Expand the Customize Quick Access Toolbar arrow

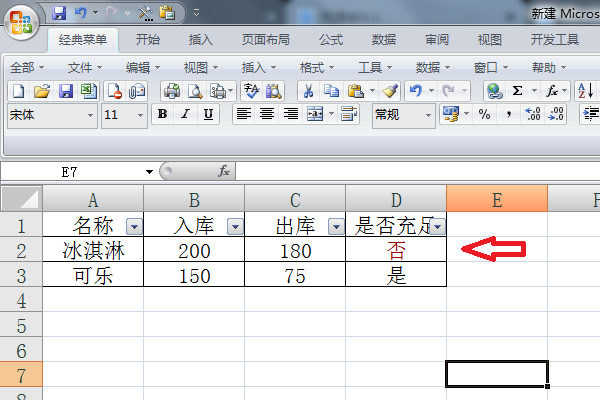click(196, 13)
